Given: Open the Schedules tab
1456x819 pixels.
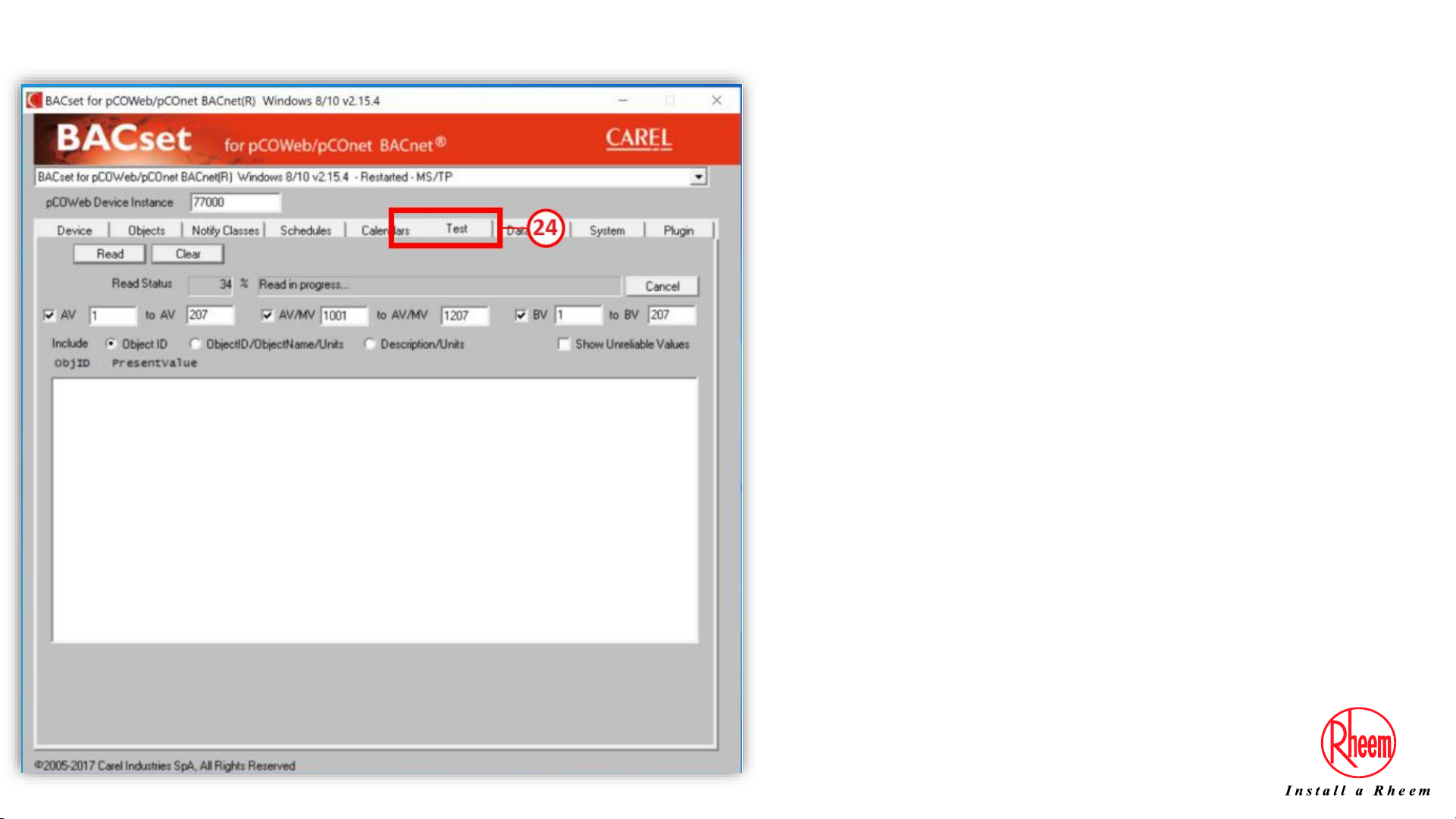Looking at the screenshot, I should (x=305, y=230).
